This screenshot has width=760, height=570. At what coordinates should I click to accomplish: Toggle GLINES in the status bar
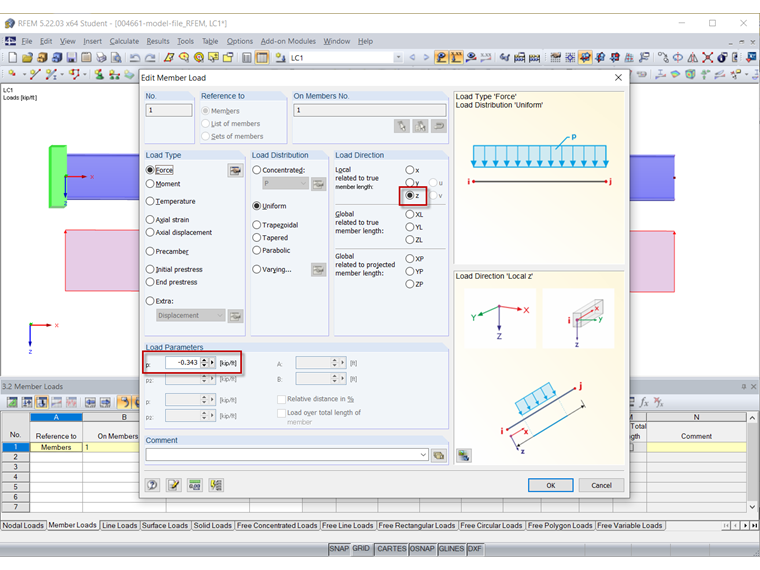pyautogui.click(x=451, y=549)
